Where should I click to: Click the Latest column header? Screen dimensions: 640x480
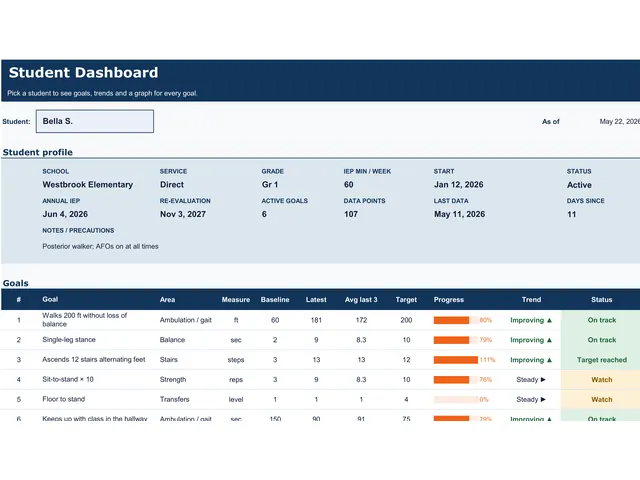coord(316,300)
